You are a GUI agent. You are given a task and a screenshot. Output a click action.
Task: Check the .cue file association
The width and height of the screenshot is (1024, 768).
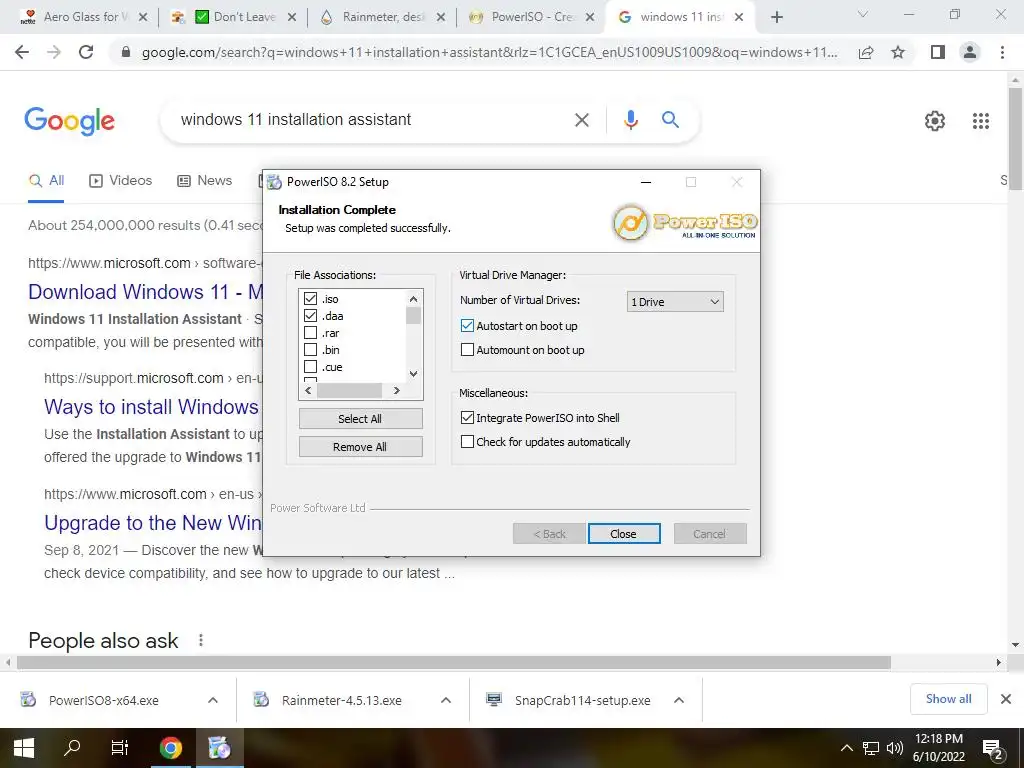click(x=310, y=367)
